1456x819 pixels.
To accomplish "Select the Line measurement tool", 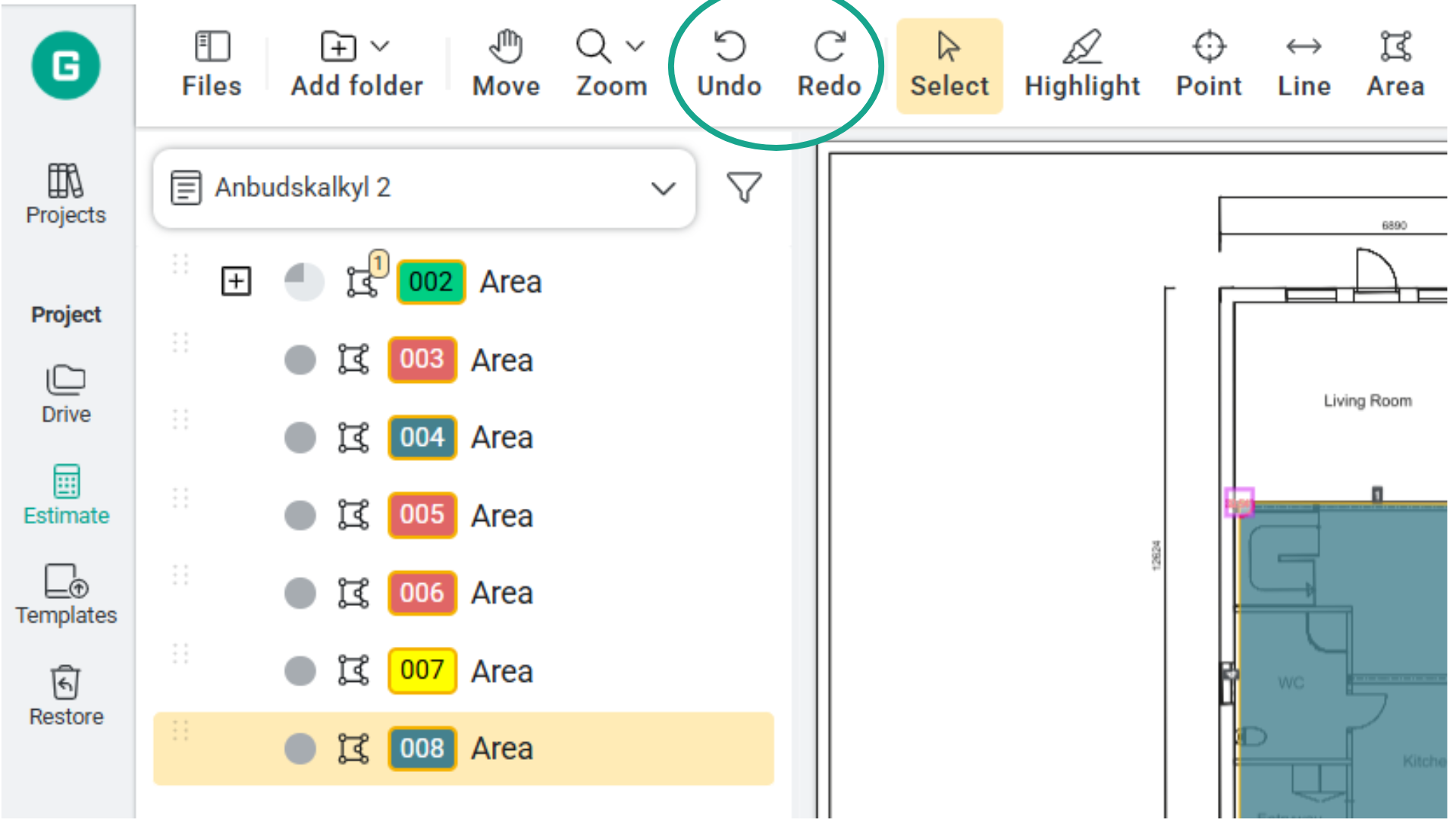I will (1304, 65).
